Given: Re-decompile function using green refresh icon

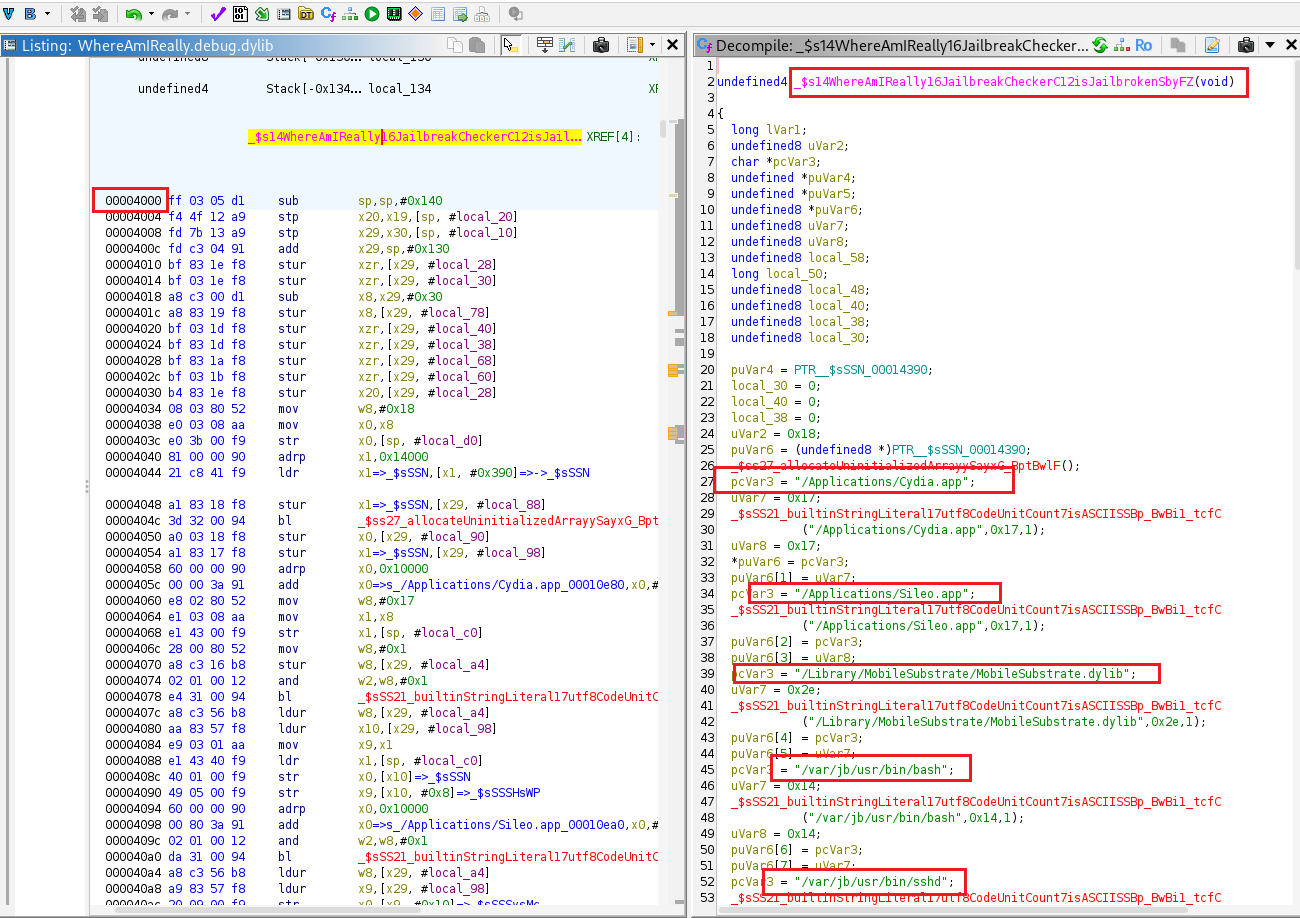Looking at the screenshot, I should (x=1100, y=45).
